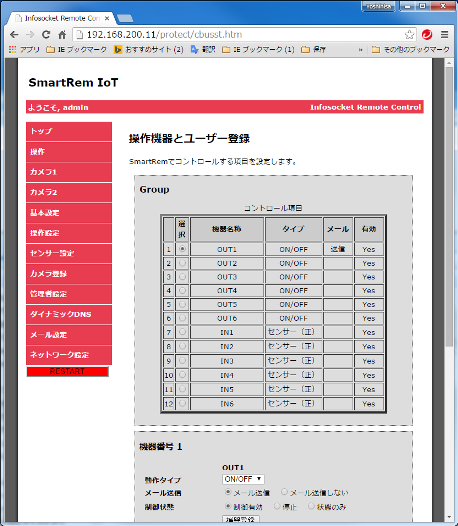The image size is (458, 526).
Task: Click the red Trend Micro extension icon
Action: (427, 34)
